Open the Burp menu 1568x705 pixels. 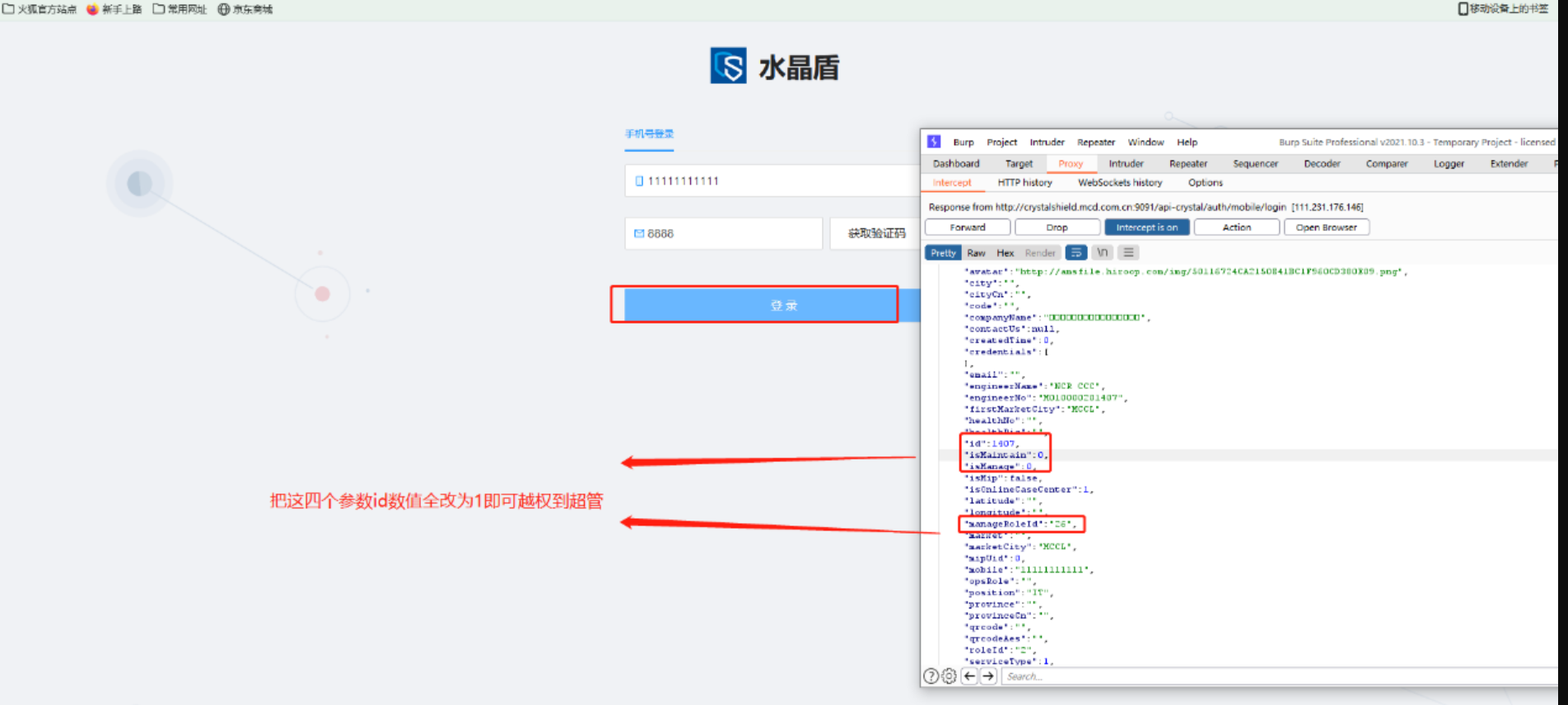click(963, 142)
